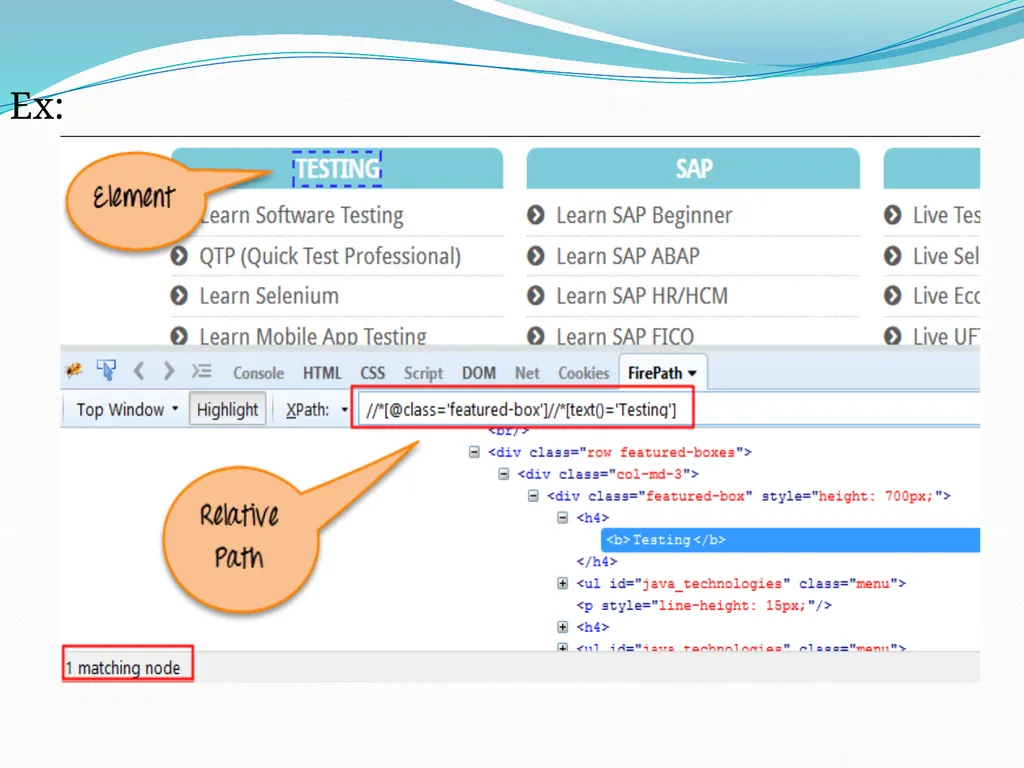This screenshot has height=768, width=1024.
Task: Click the arrow bullet beside Learn SAP FICO
Action: coord(536,336)
